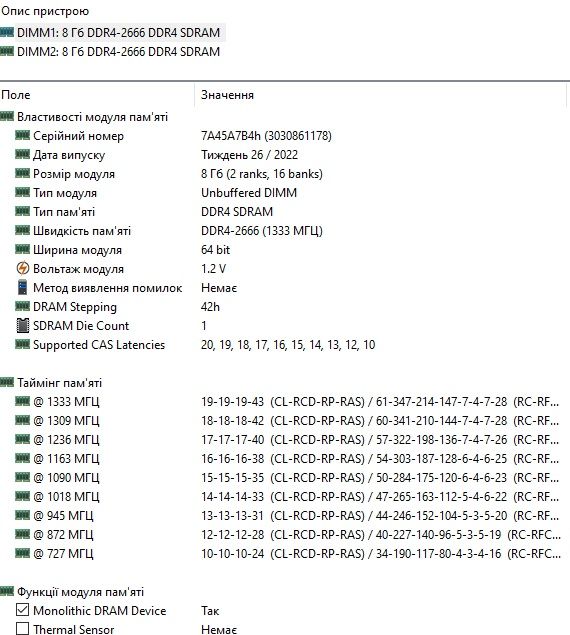Select timing 17-17-17-40 row value
Image resolution: width=570 pixels, height=635 pixels.
[380, 440]
